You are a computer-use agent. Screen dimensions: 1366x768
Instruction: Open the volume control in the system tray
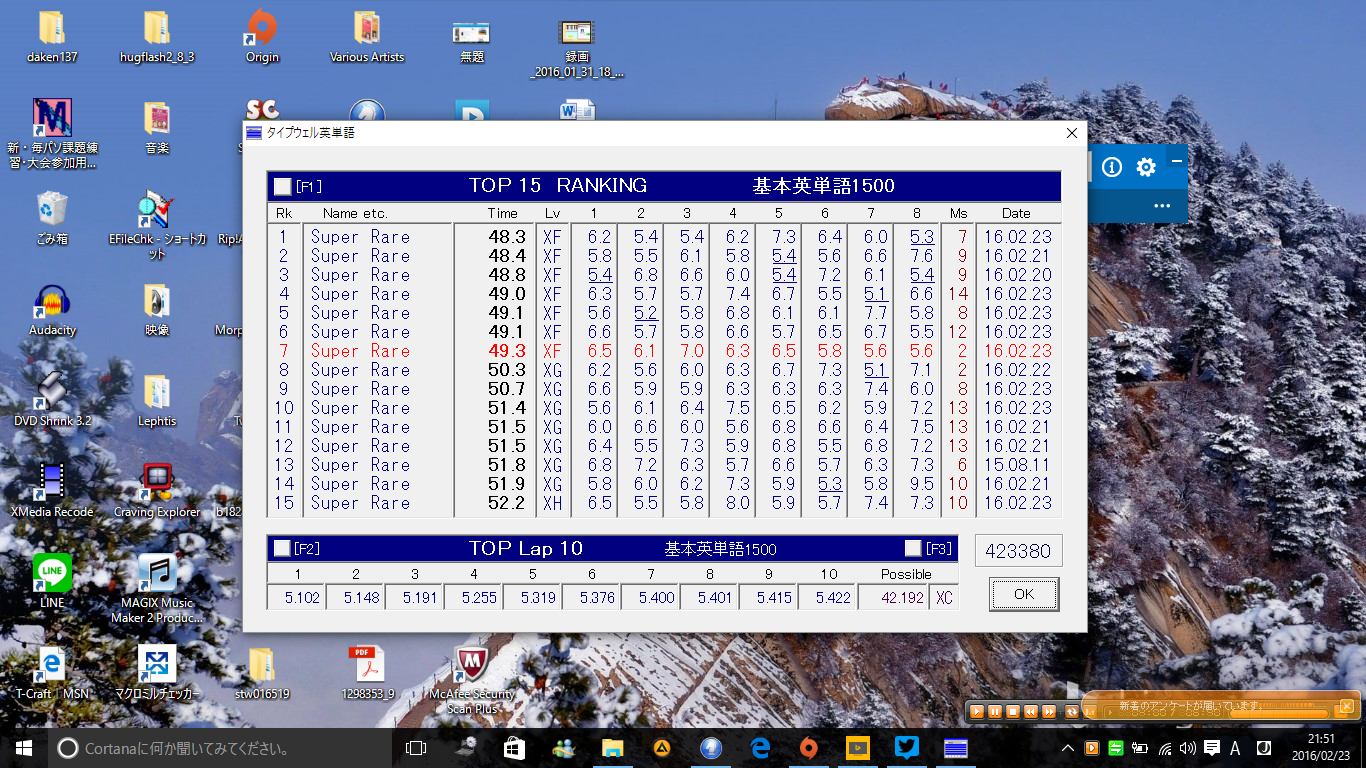[1188, 748]
